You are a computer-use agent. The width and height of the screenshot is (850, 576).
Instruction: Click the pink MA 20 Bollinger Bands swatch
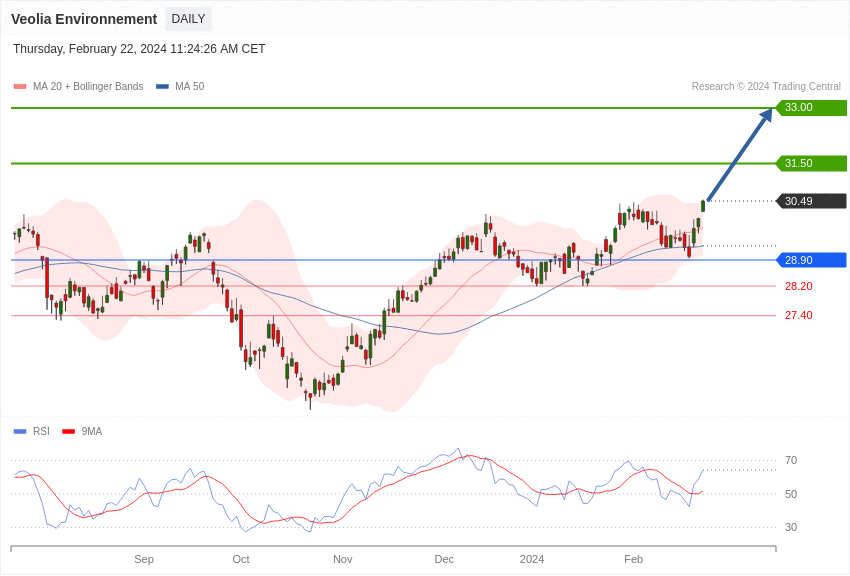20,87
